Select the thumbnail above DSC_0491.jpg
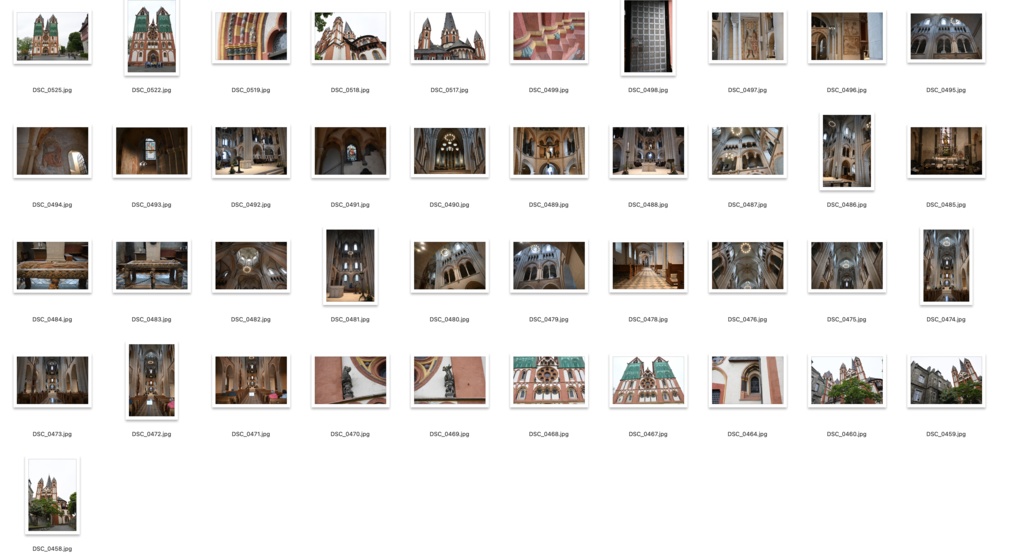Screen dimensions: 1024x557 [x=350, y=151]
